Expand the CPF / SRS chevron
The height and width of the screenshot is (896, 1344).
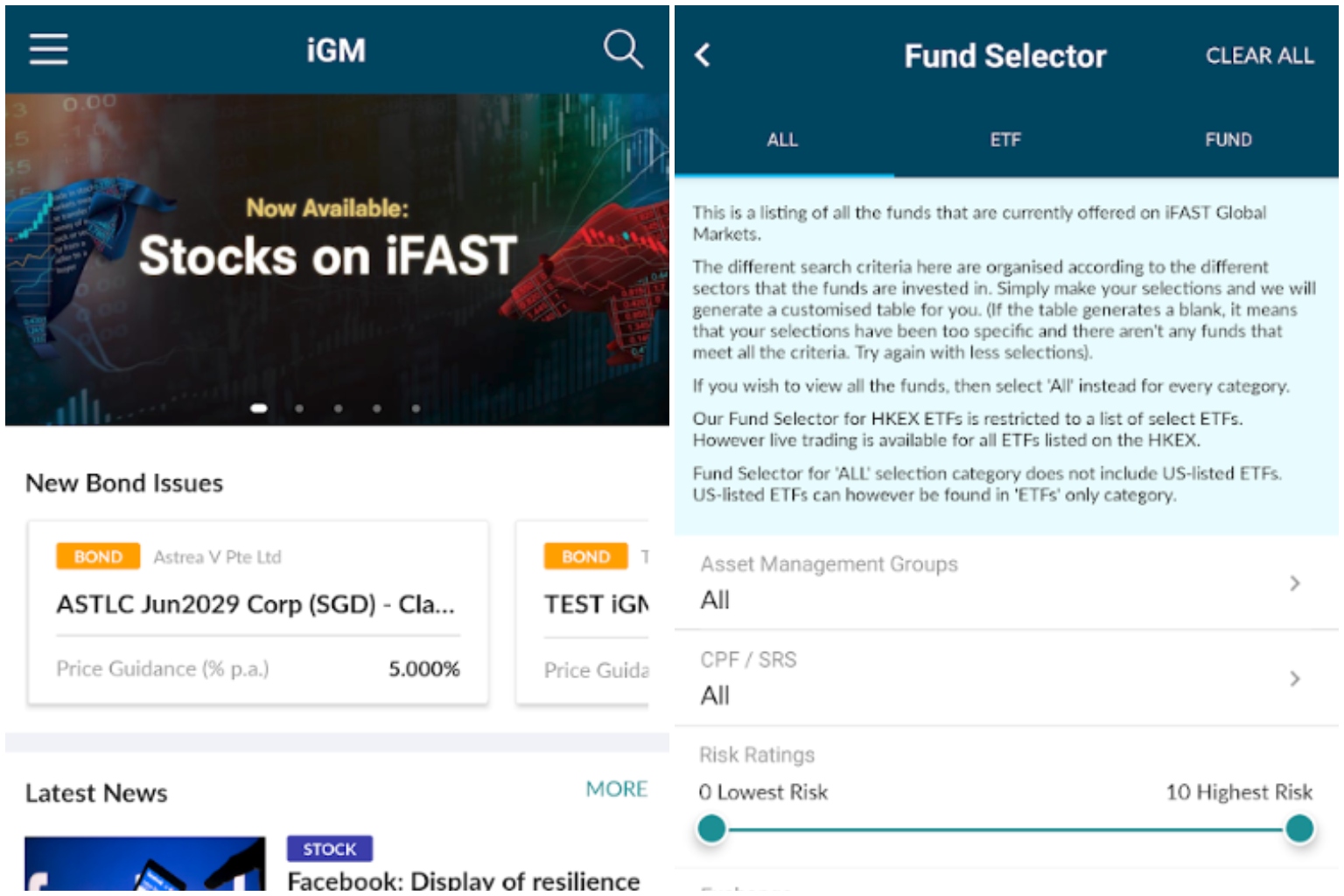pos(1295,679)
